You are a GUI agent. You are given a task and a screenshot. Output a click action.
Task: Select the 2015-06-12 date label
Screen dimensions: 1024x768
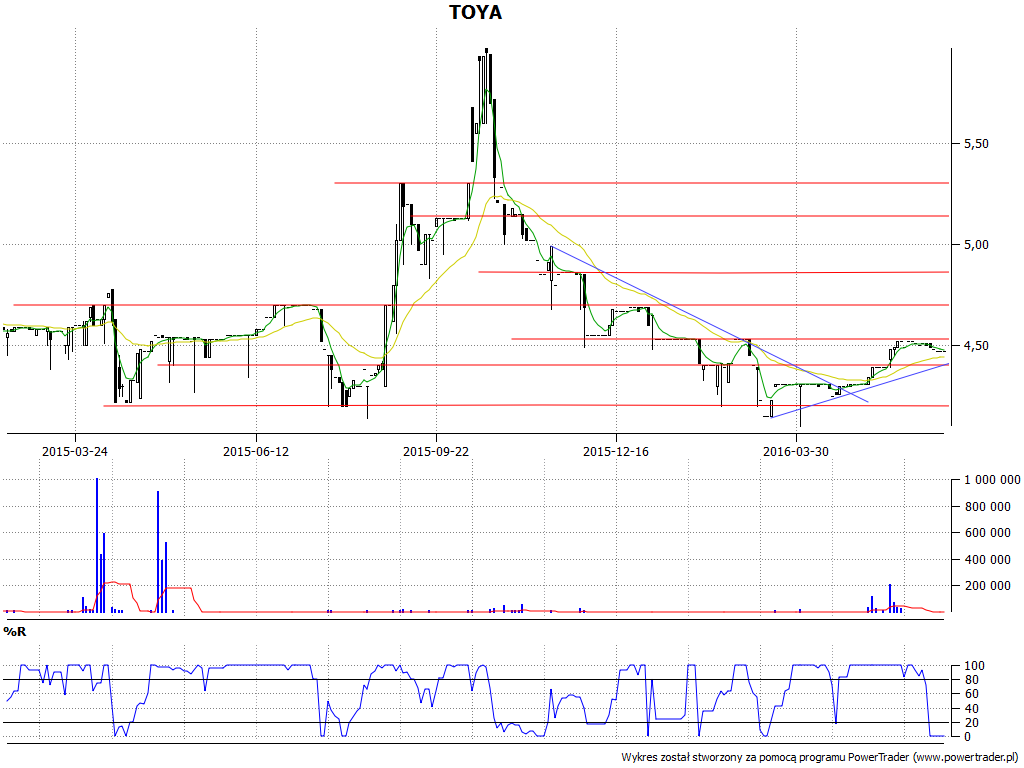pyautogui.click(x=255, y=451)
